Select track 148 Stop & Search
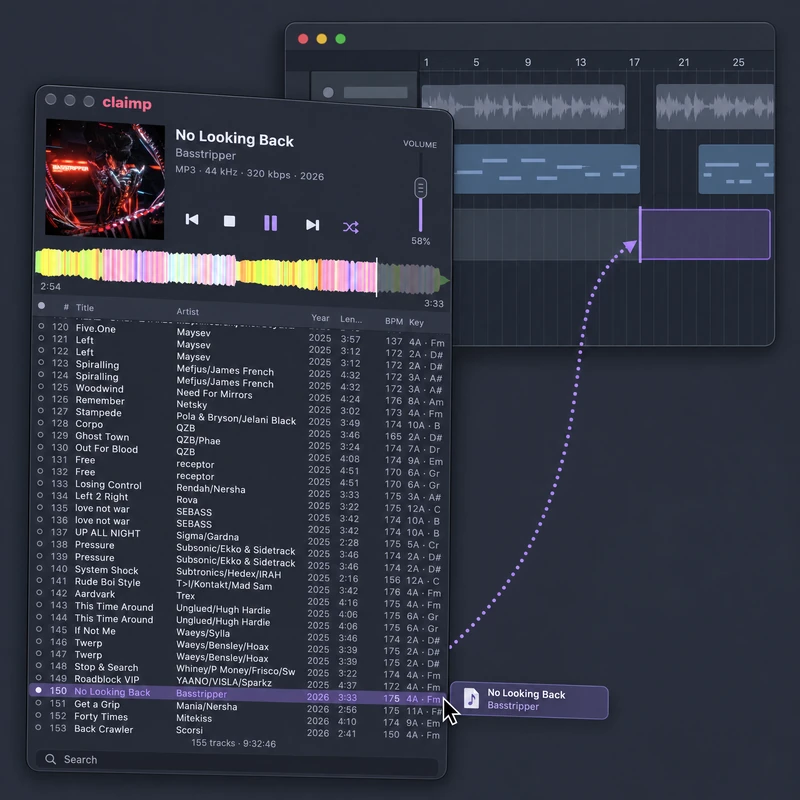The height and width of the screenshot is (800, 800). point(237,669)
